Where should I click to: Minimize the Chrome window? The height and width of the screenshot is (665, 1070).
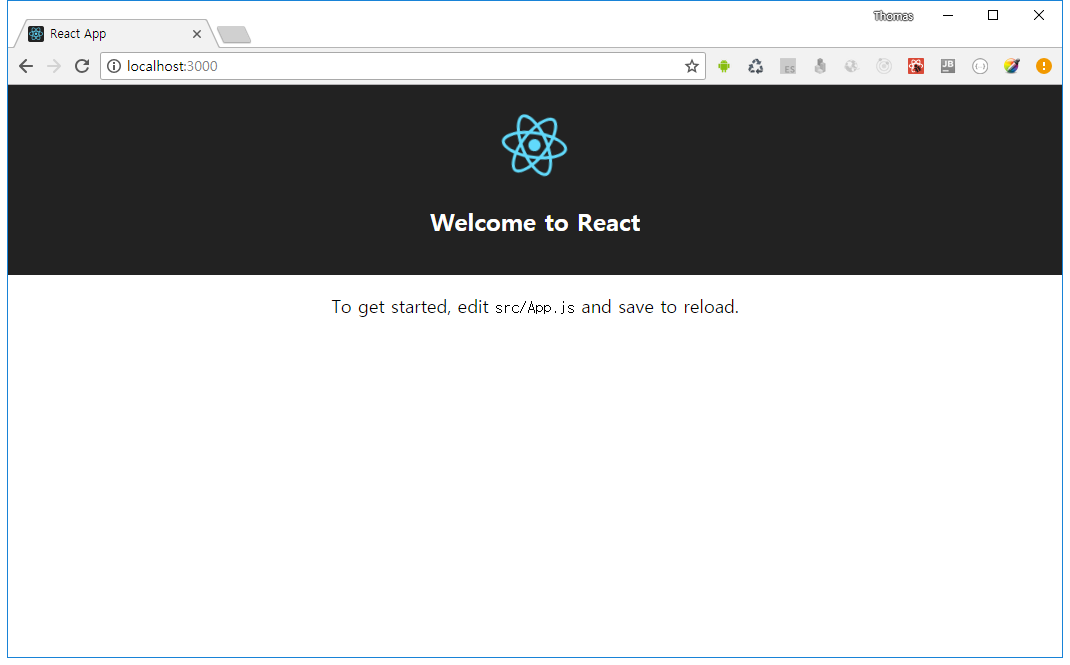pyautogui.click(x=948, y=16)
